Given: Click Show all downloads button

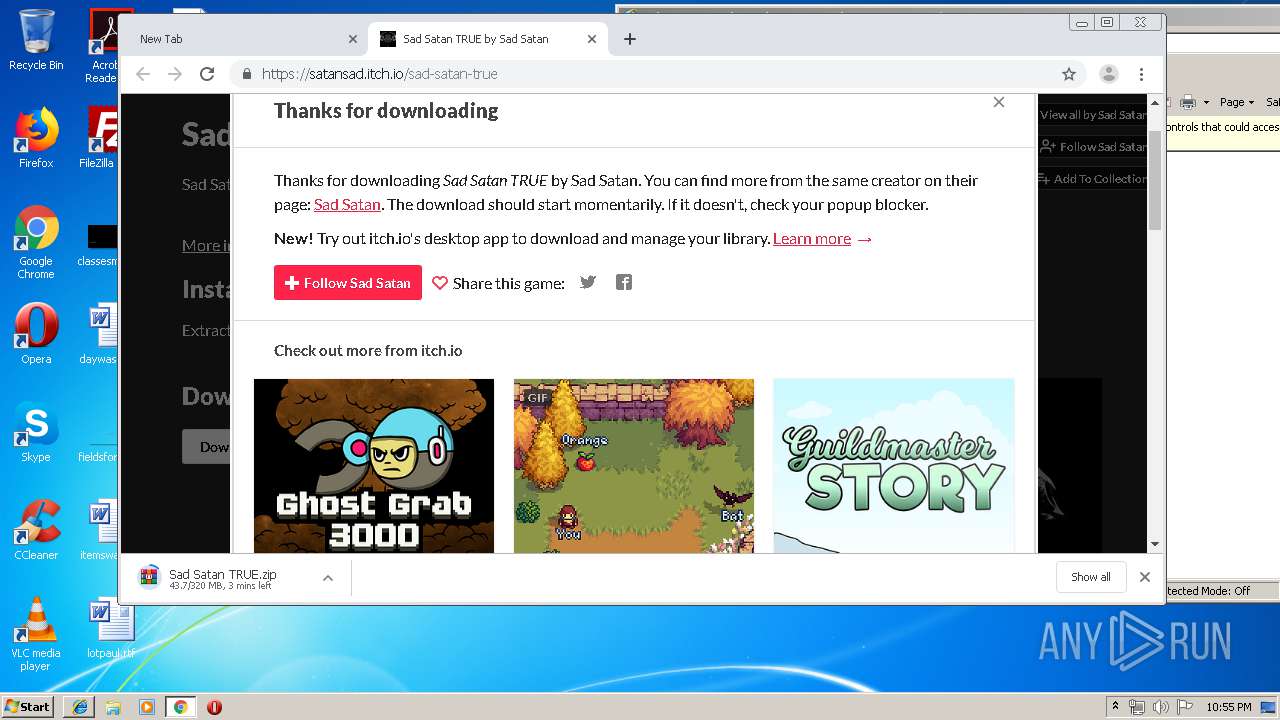Looking at the screenshot, I should click(x=1091, y=577).
